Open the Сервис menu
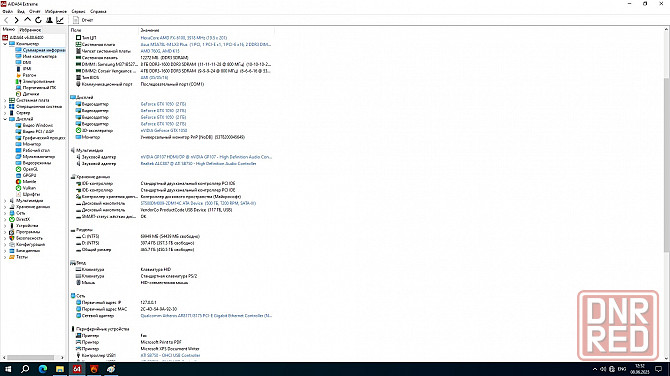 pyautogui.click(x=78, y=12)
